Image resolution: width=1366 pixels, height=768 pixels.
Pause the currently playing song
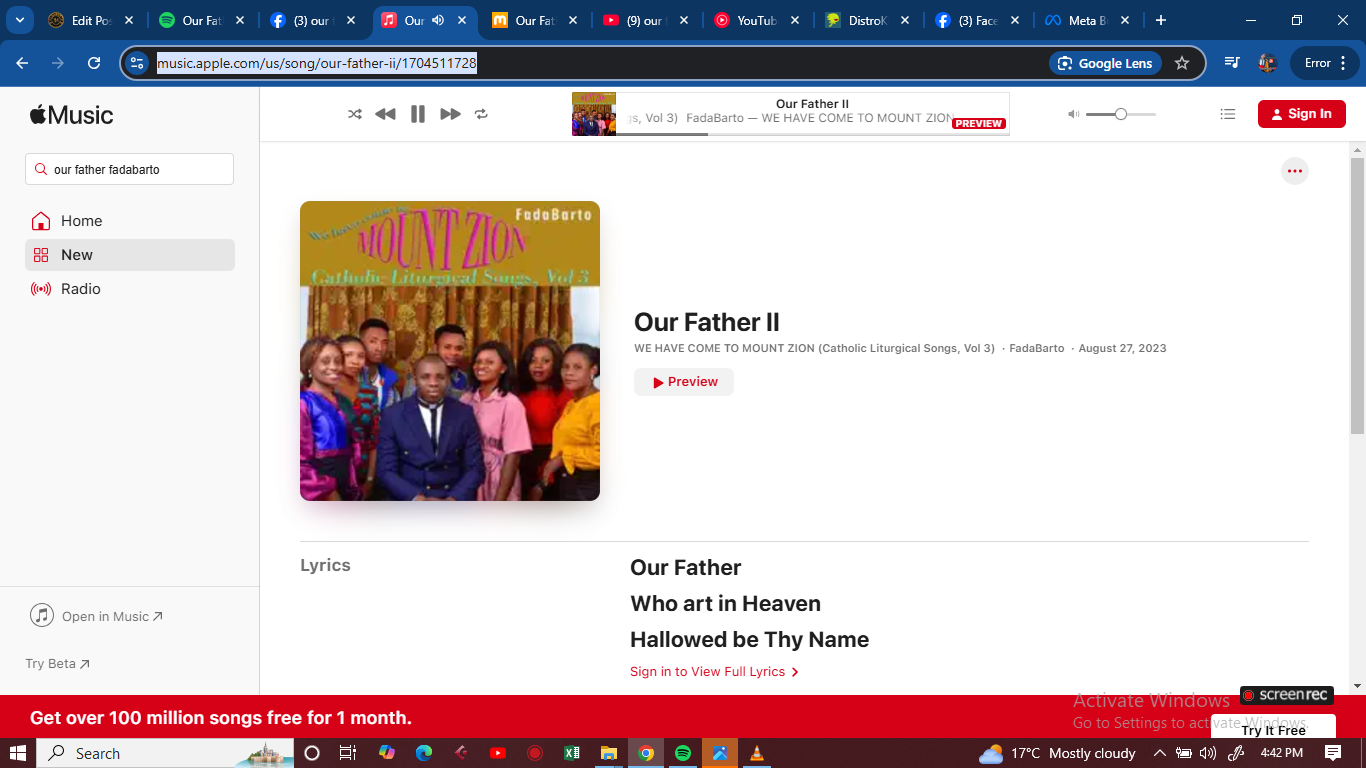418,114
